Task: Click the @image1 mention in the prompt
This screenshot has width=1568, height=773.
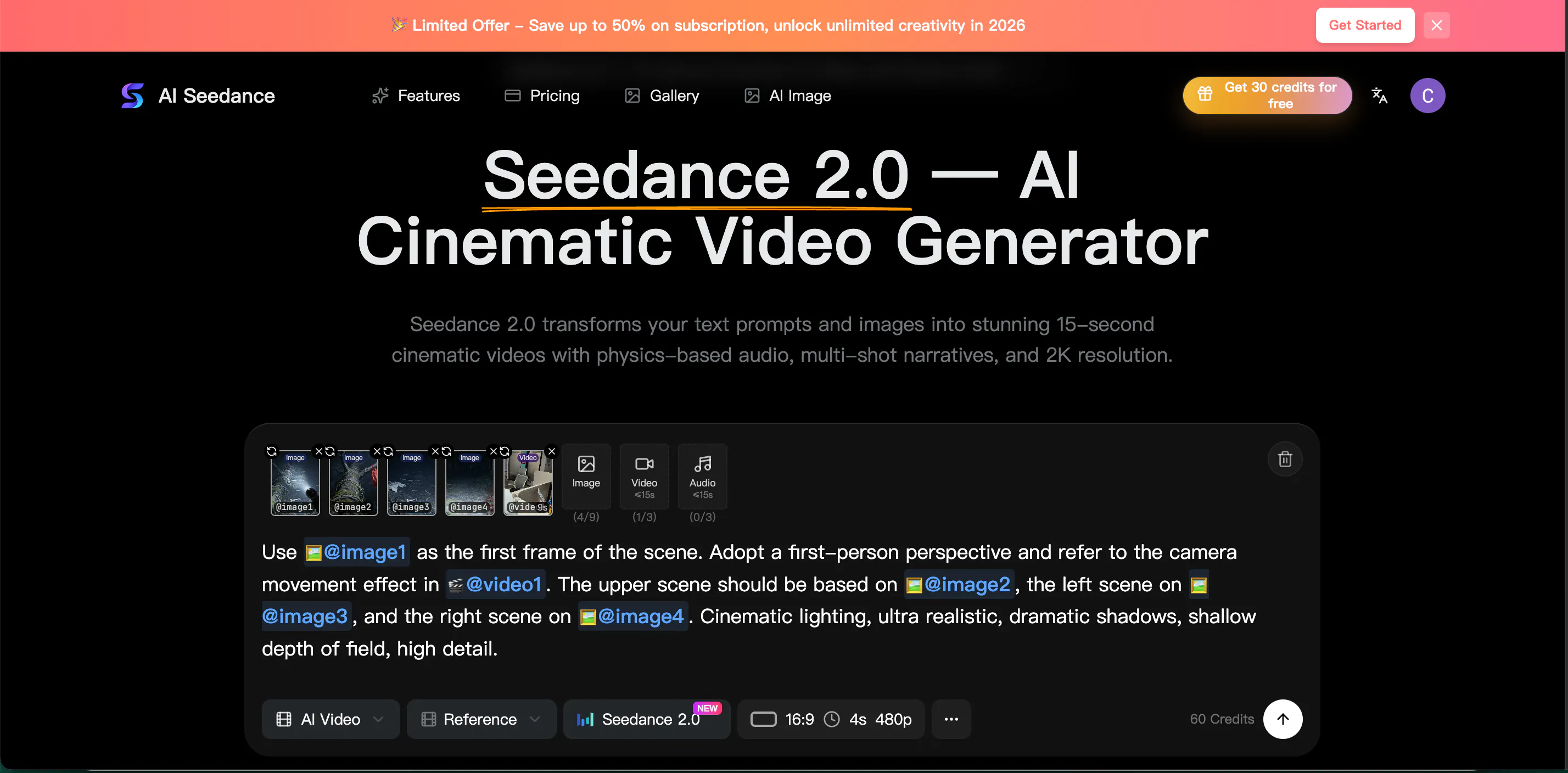Action: tap(357, 552)
